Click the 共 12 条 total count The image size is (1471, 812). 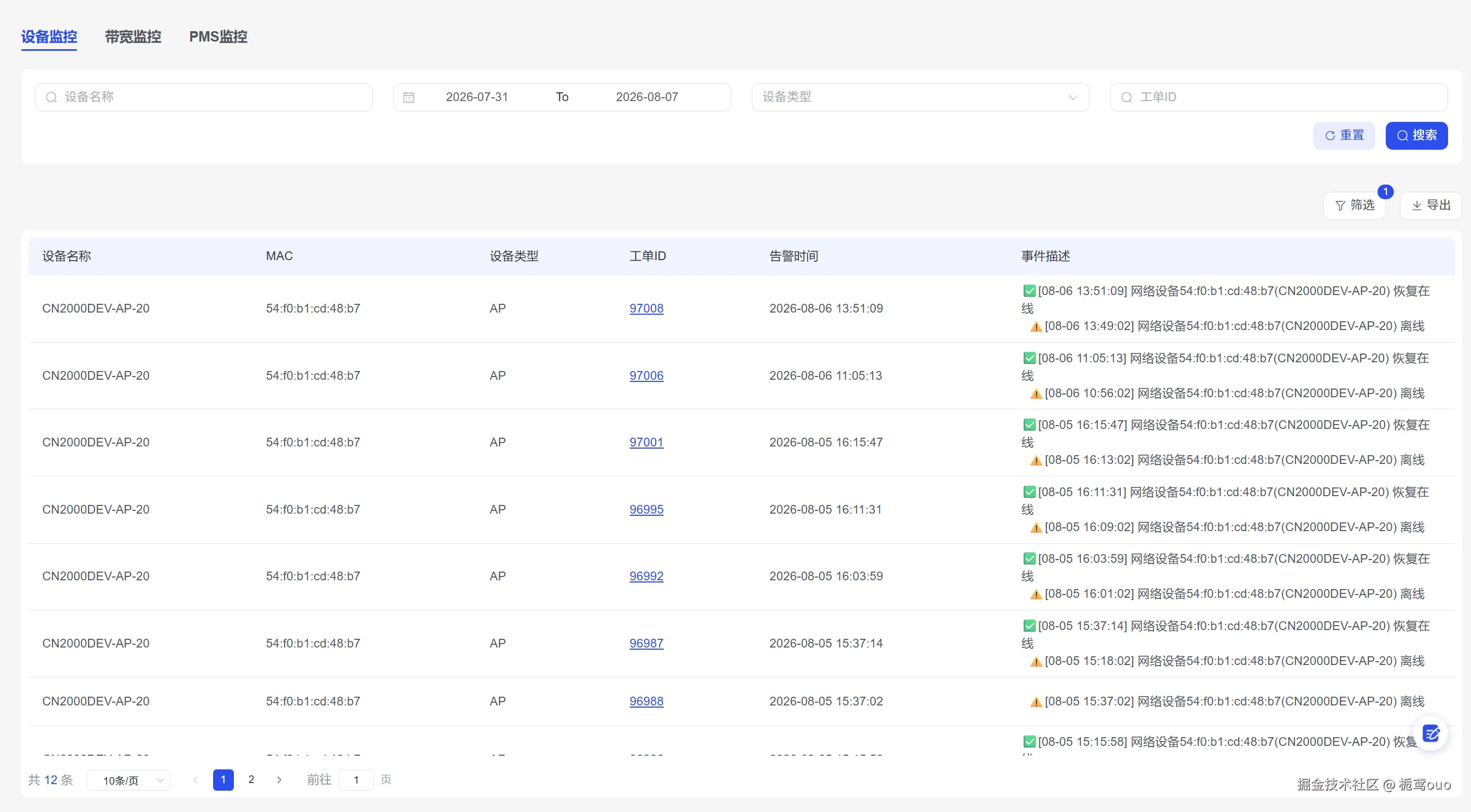tap(51, 780)
